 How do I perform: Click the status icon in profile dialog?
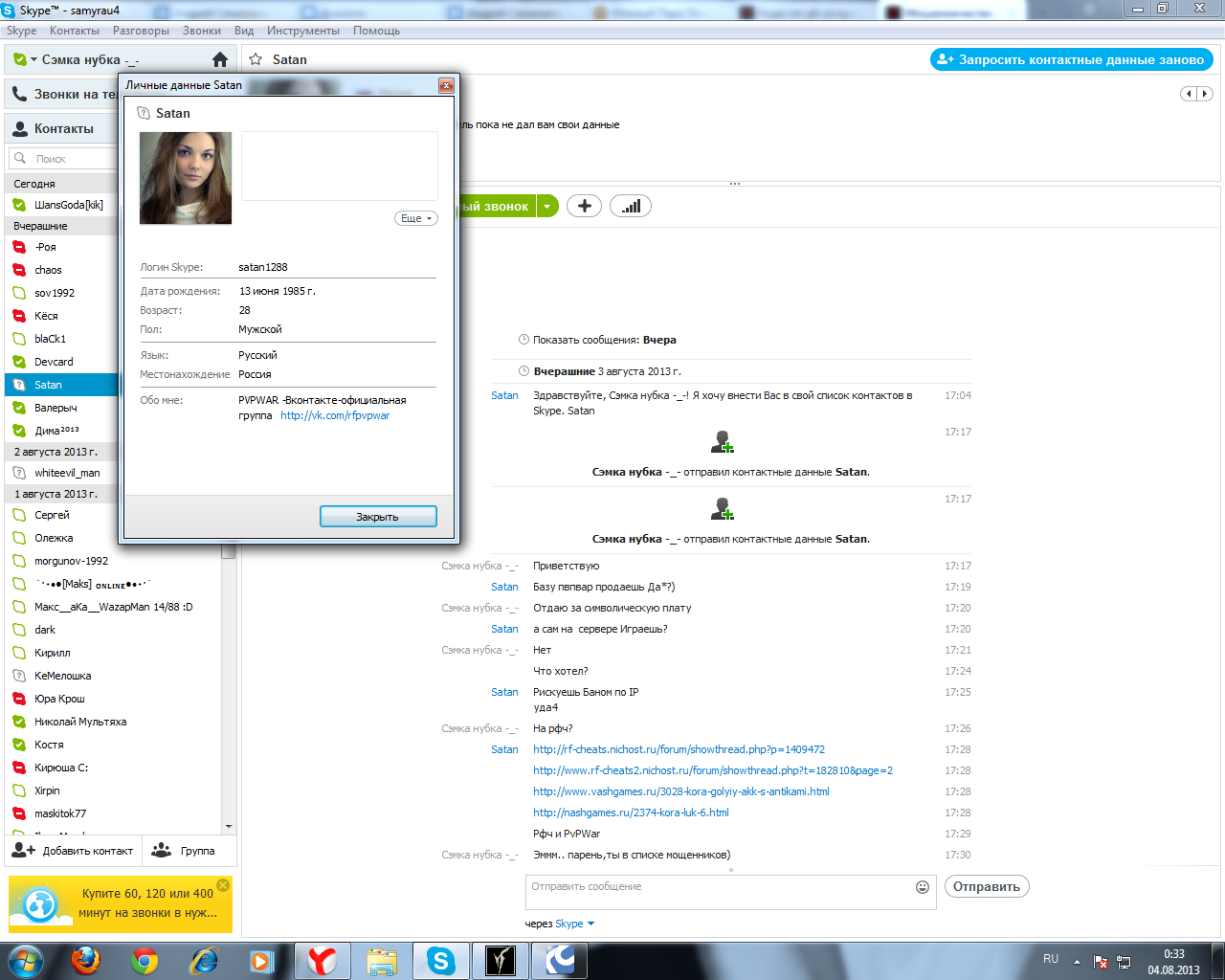pyautogui.click(x=145, y=113)
